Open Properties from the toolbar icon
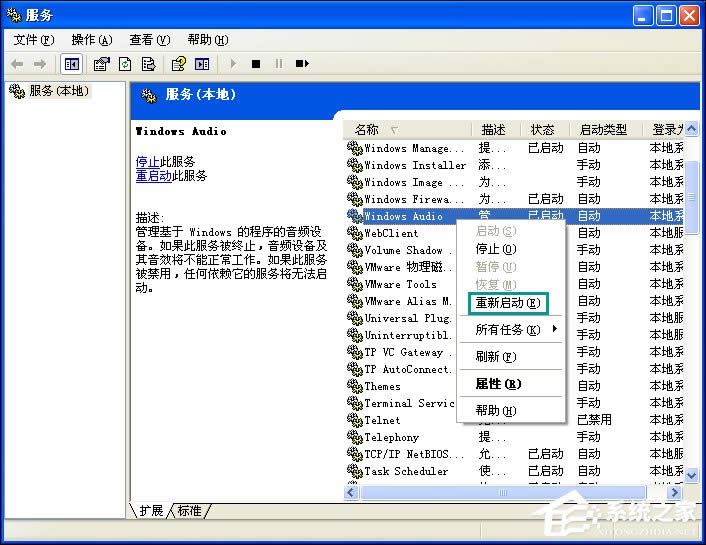 [101, 64]
